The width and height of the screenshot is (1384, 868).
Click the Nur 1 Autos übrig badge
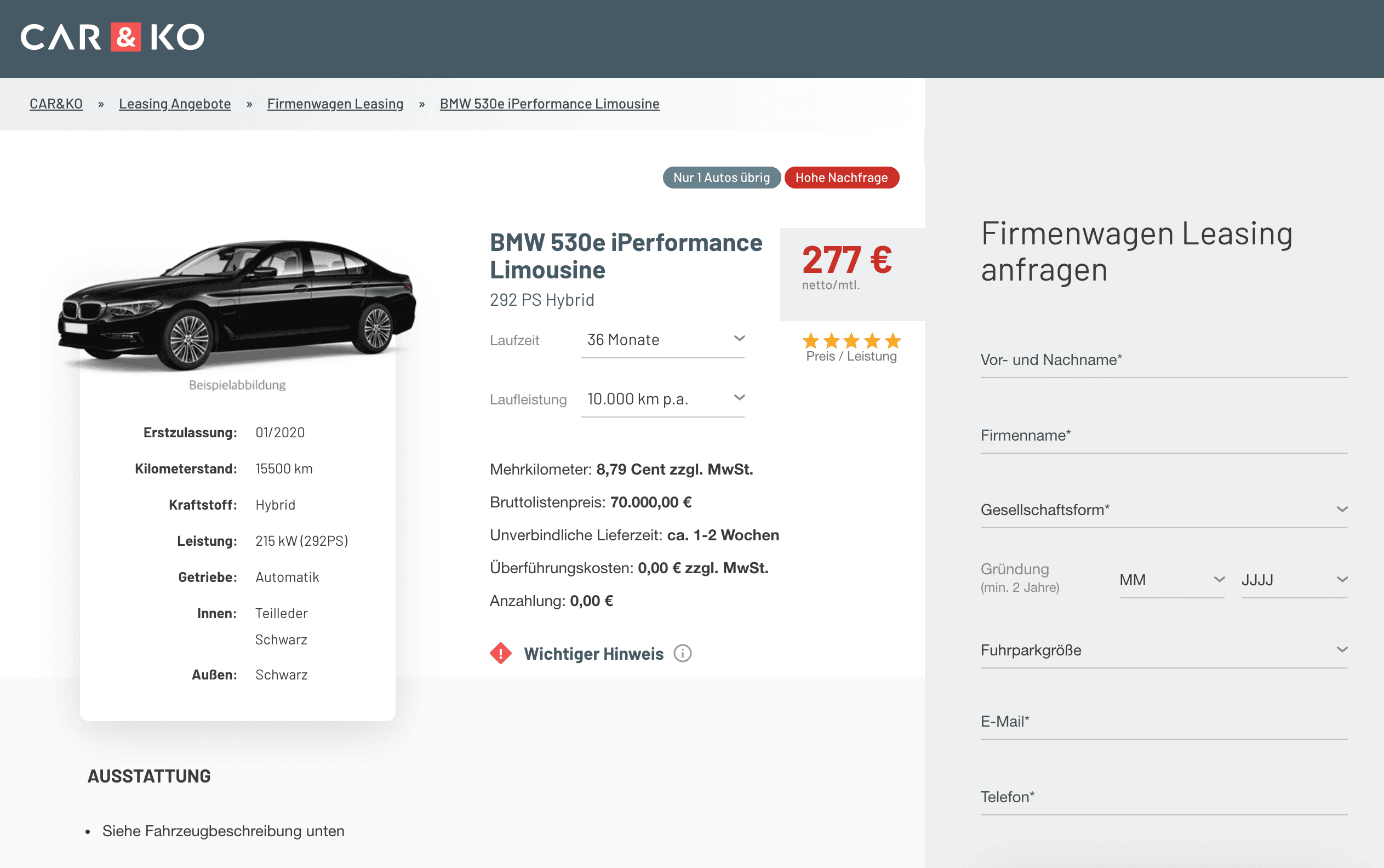coord(722,178)
